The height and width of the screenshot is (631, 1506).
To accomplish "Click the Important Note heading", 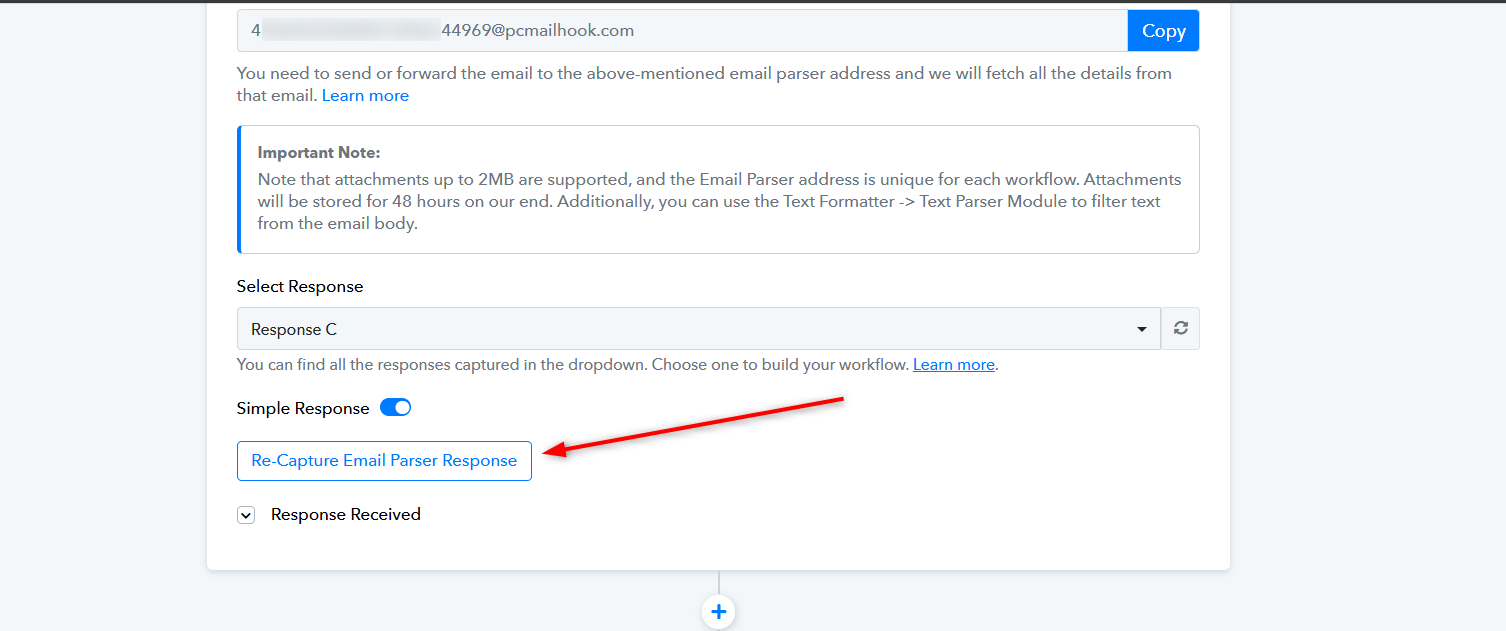I will (x=319, y=153).
